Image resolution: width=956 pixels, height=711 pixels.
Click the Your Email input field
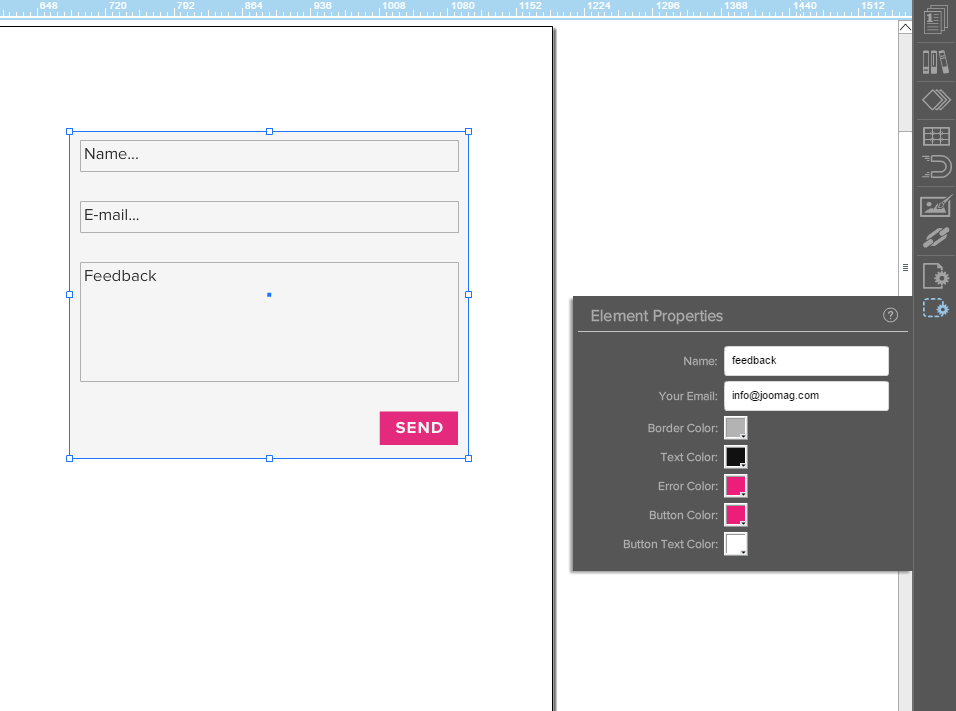tap(805, 396)
